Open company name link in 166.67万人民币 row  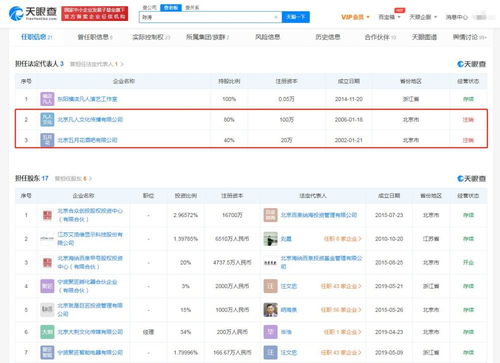90,352
